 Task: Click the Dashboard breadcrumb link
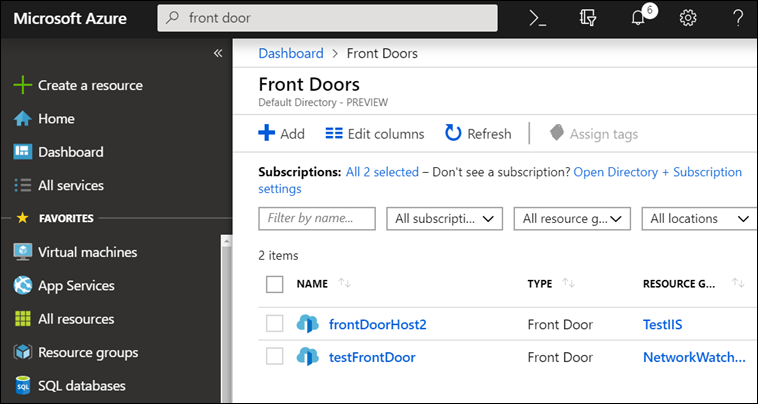(291, 53)
